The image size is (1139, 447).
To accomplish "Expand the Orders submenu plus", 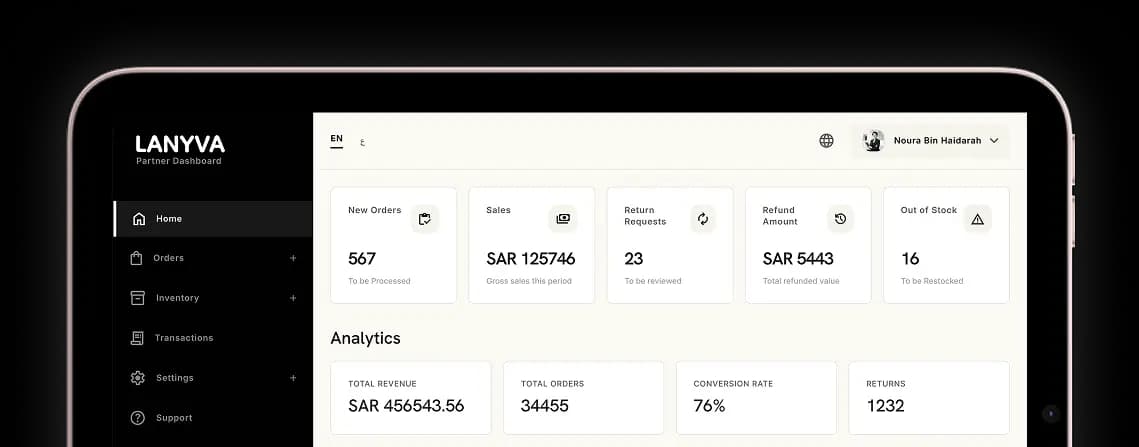I will pos(293,258).
